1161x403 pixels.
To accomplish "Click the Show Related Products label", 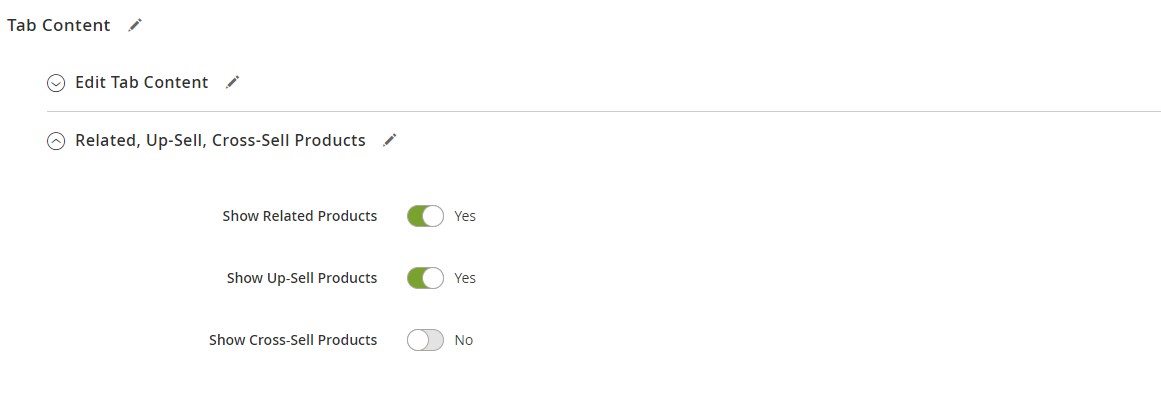I will [x=300, y=216].
